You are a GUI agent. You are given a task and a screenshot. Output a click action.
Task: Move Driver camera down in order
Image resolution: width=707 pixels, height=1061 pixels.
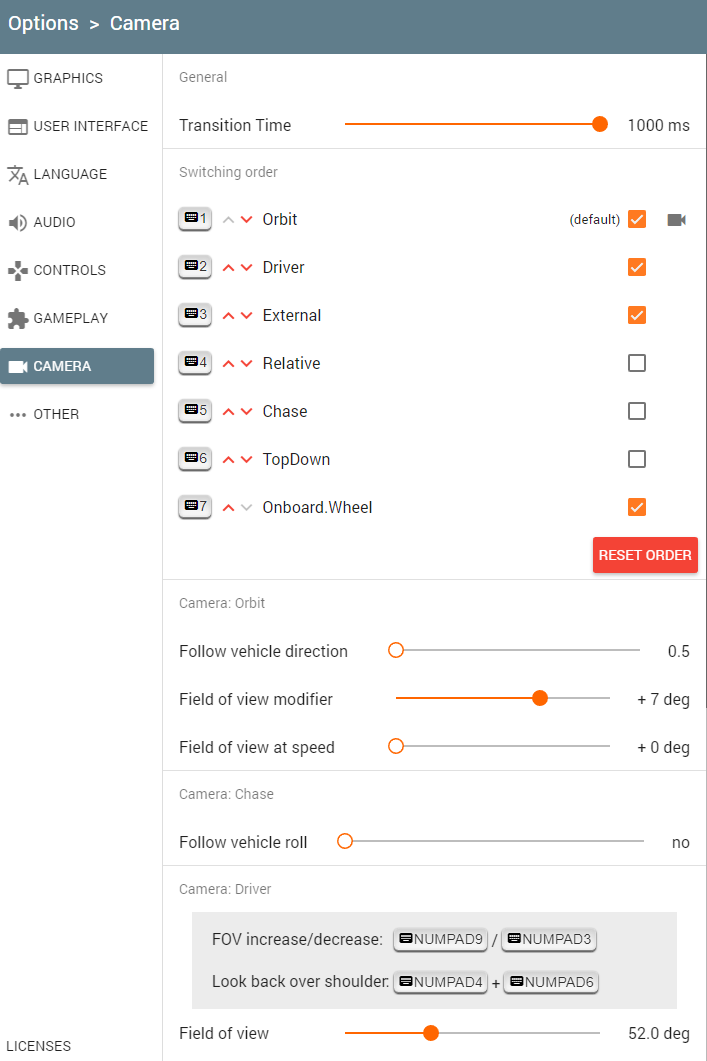point(246,268)
